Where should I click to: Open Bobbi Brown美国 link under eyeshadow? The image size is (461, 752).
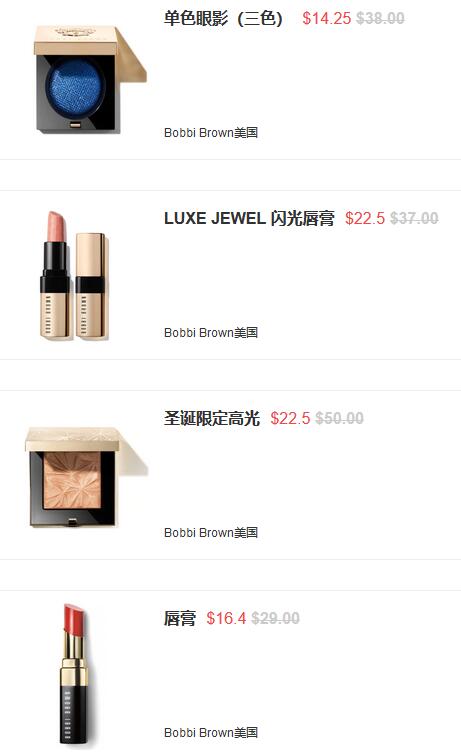pos(211,132)
